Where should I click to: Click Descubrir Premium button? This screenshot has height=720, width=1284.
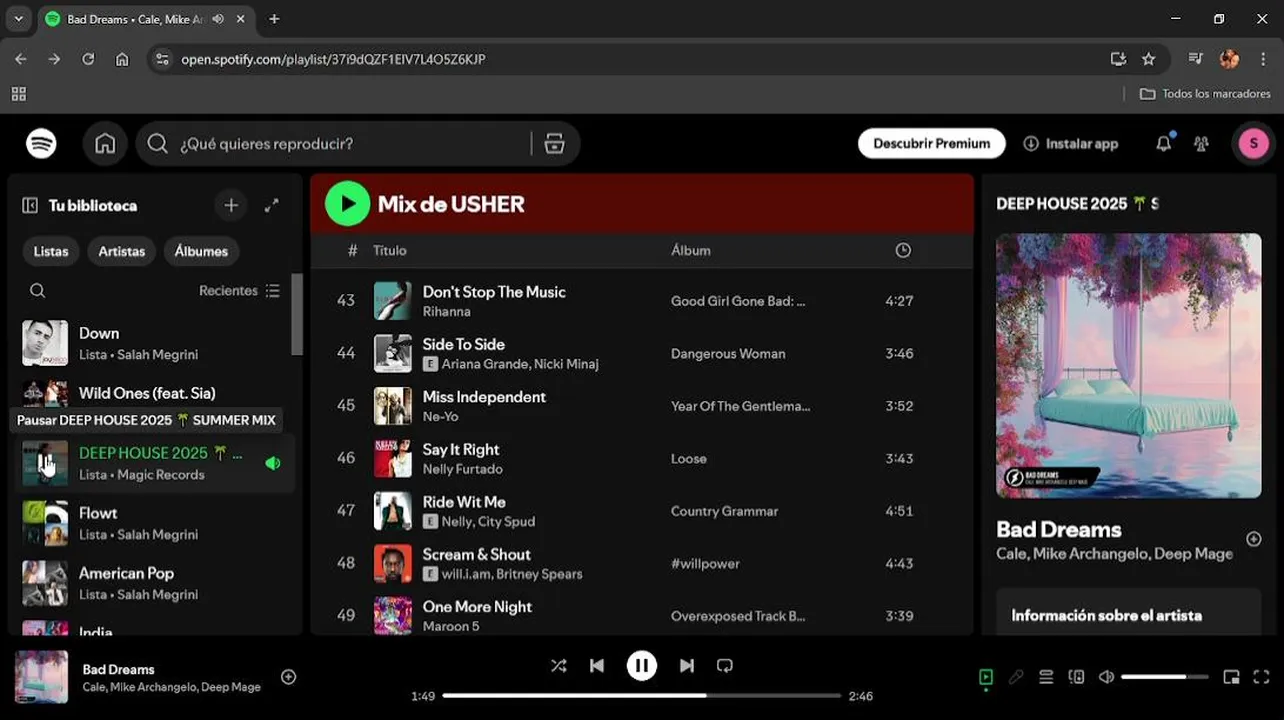[x=932, y=143]
